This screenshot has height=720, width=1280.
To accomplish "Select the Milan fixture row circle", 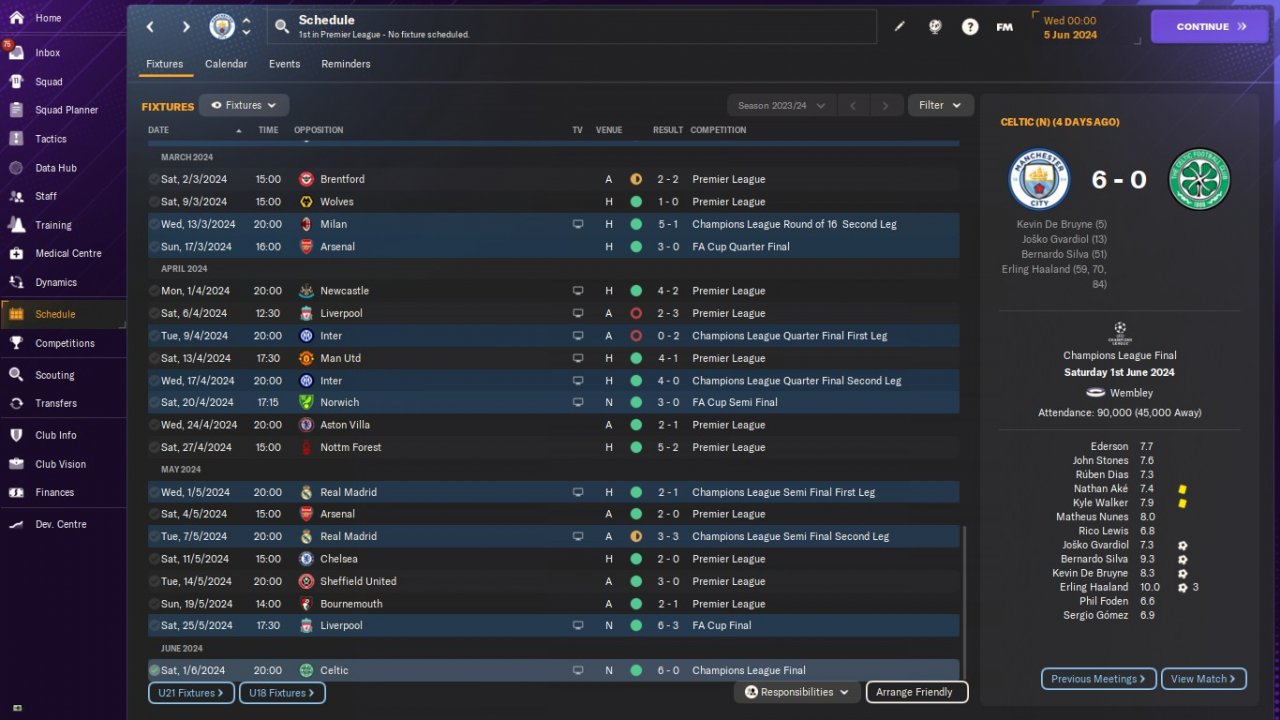I will pos(154,224).
